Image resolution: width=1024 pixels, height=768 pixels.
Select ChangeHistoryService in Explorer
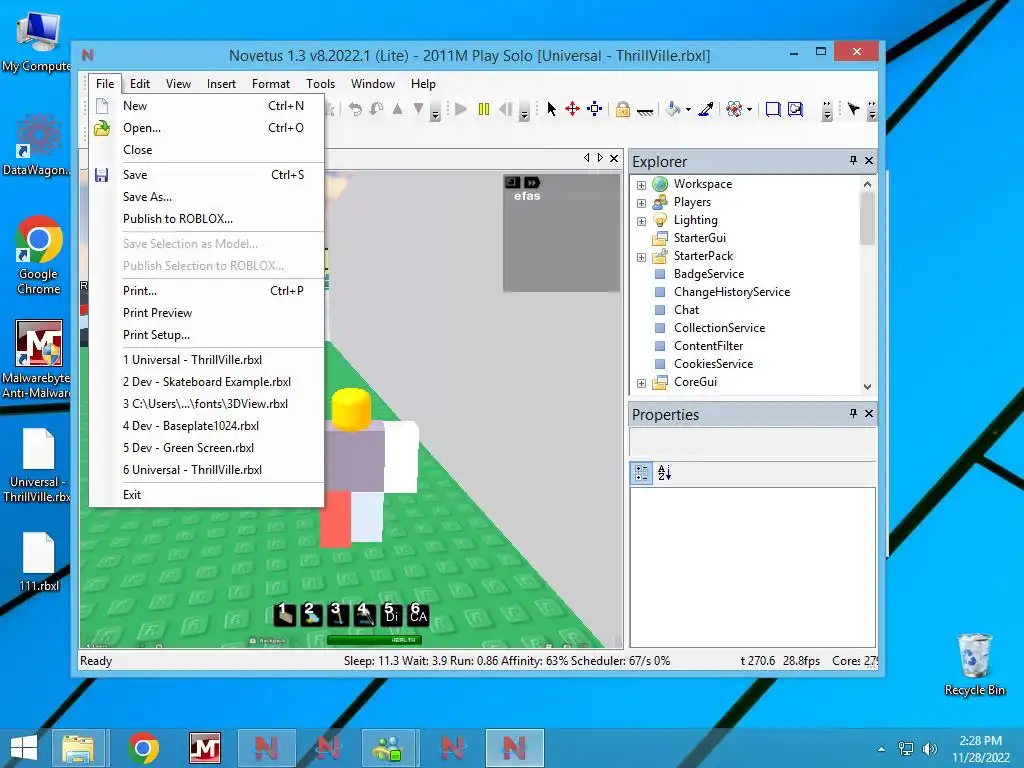(731, 292)
